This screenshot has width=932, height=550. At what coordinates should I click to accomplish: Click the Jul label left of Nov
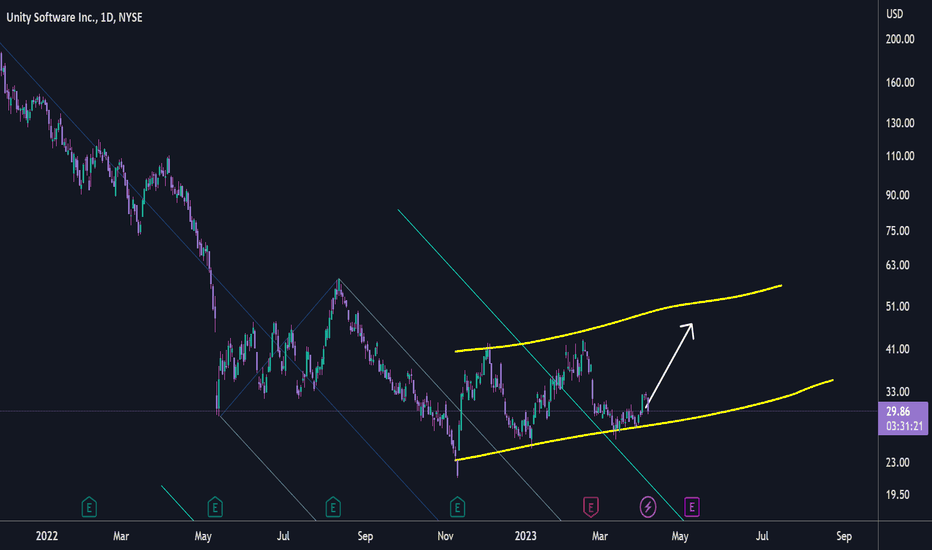click(x=283, y=536)
